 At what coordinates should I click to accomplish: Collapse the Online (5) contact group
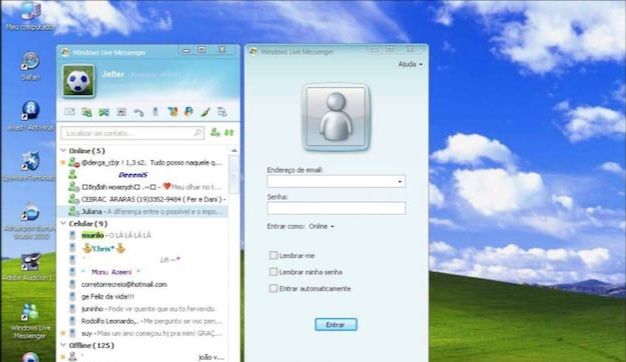tap(63, 150)
